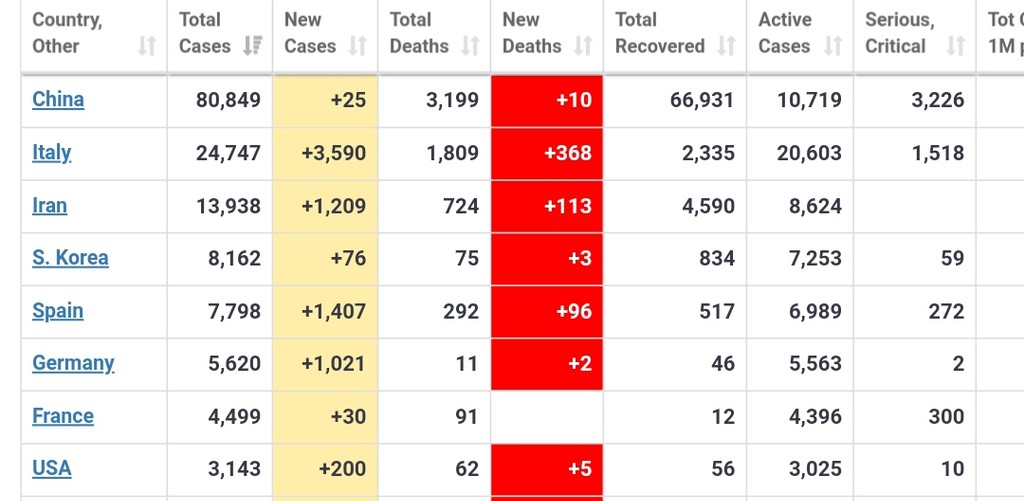Click sort arrows icon beside Country, Other
The height and width of the screenshot is (501, 1024).
point(147,46)
